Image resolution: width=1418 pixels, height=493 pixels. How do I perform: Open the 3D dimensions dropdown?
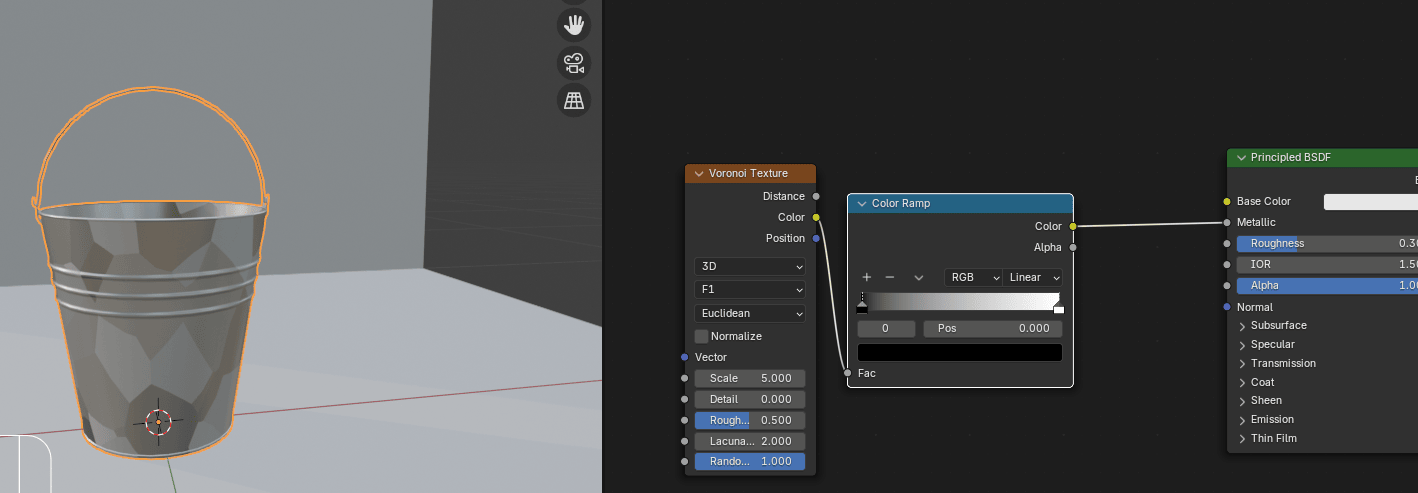(x=749, y=267)
